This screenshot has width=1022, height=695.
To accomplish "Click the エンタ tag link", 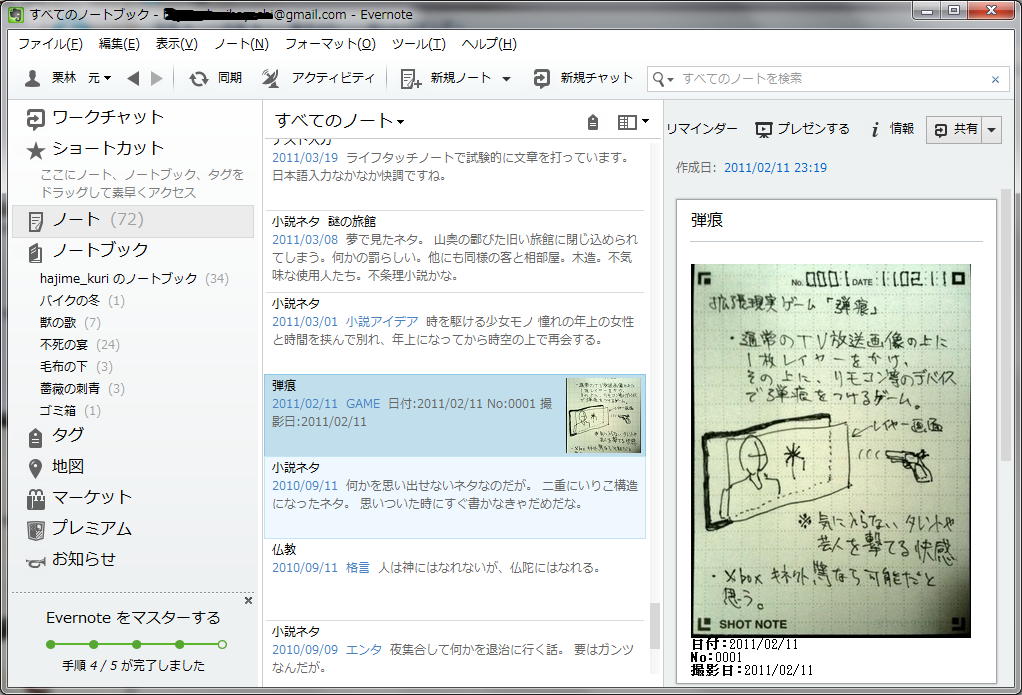I will 364,650.
